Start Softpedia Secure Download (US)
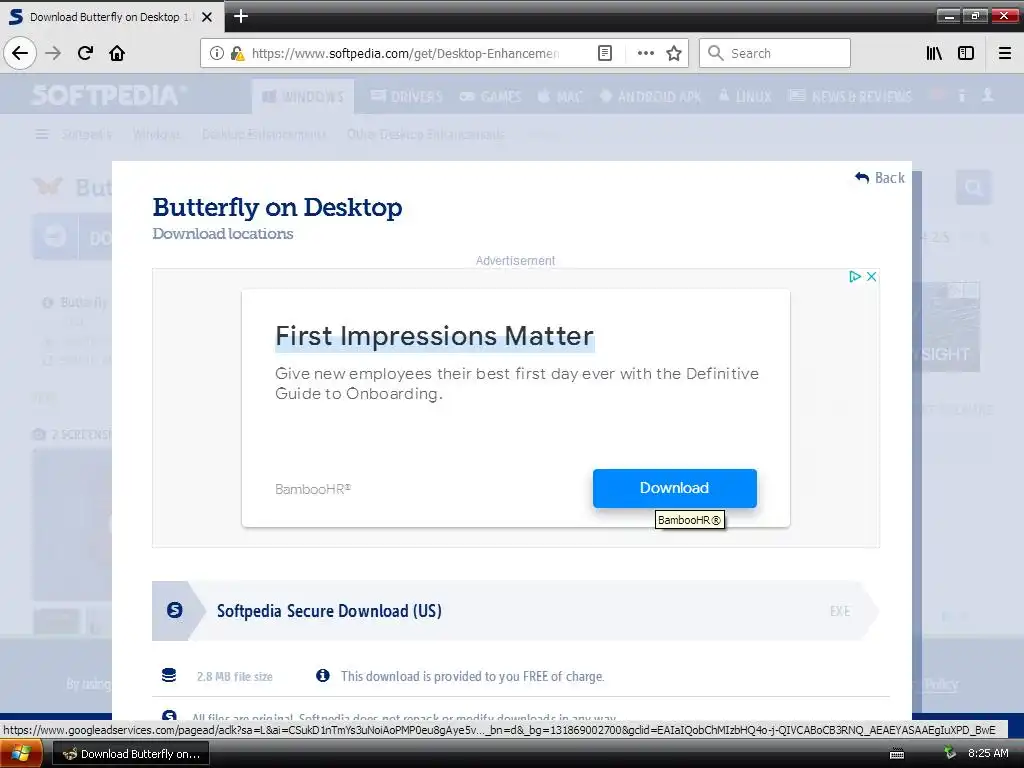This screenshot has height=768, width=1024. [515, 611]
